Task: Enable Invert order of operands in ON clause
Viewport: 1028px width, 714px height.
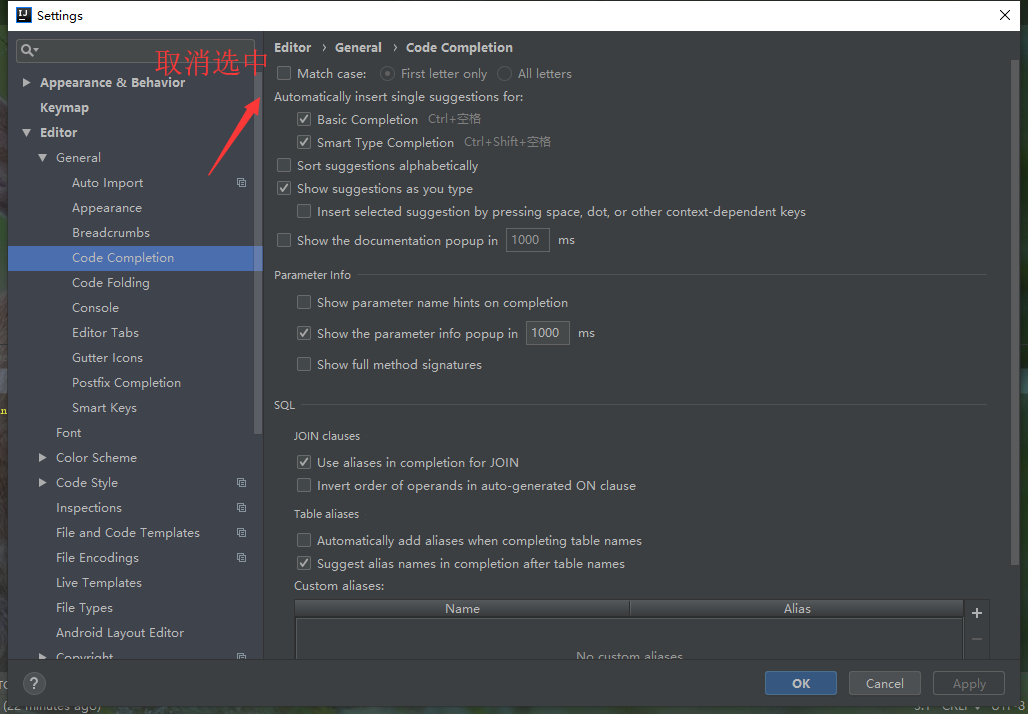Action: (x=304, y=486)
